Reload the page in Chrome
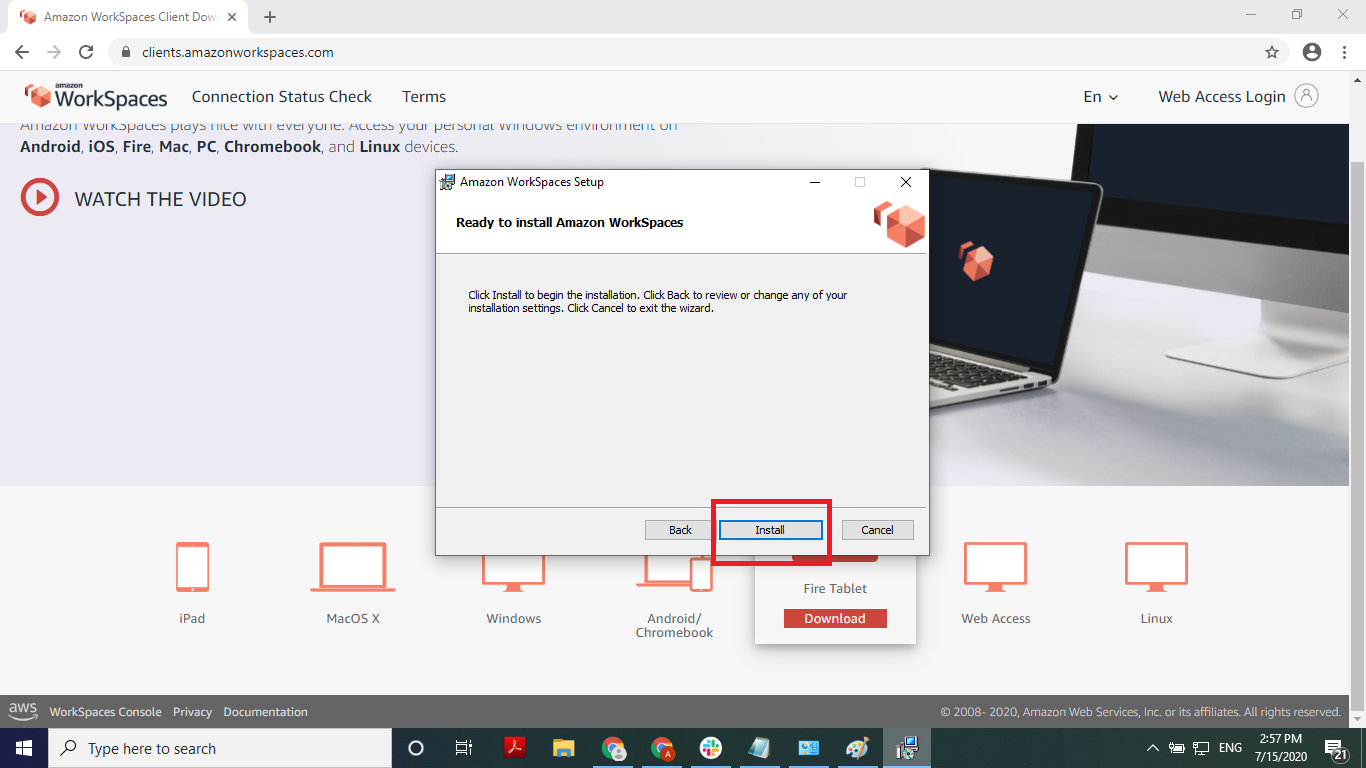 86,52
